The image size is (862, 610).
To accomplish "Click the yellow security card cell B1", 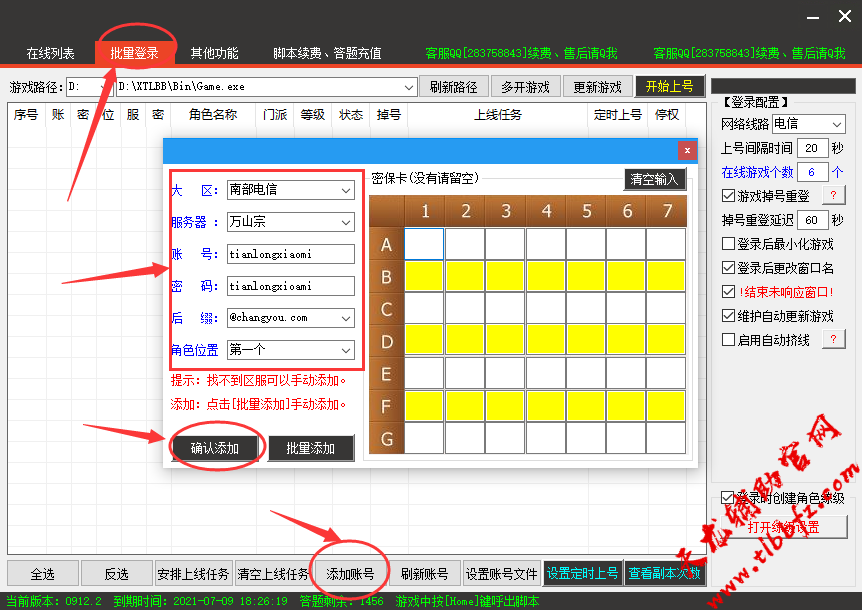I will click(424, 276).
